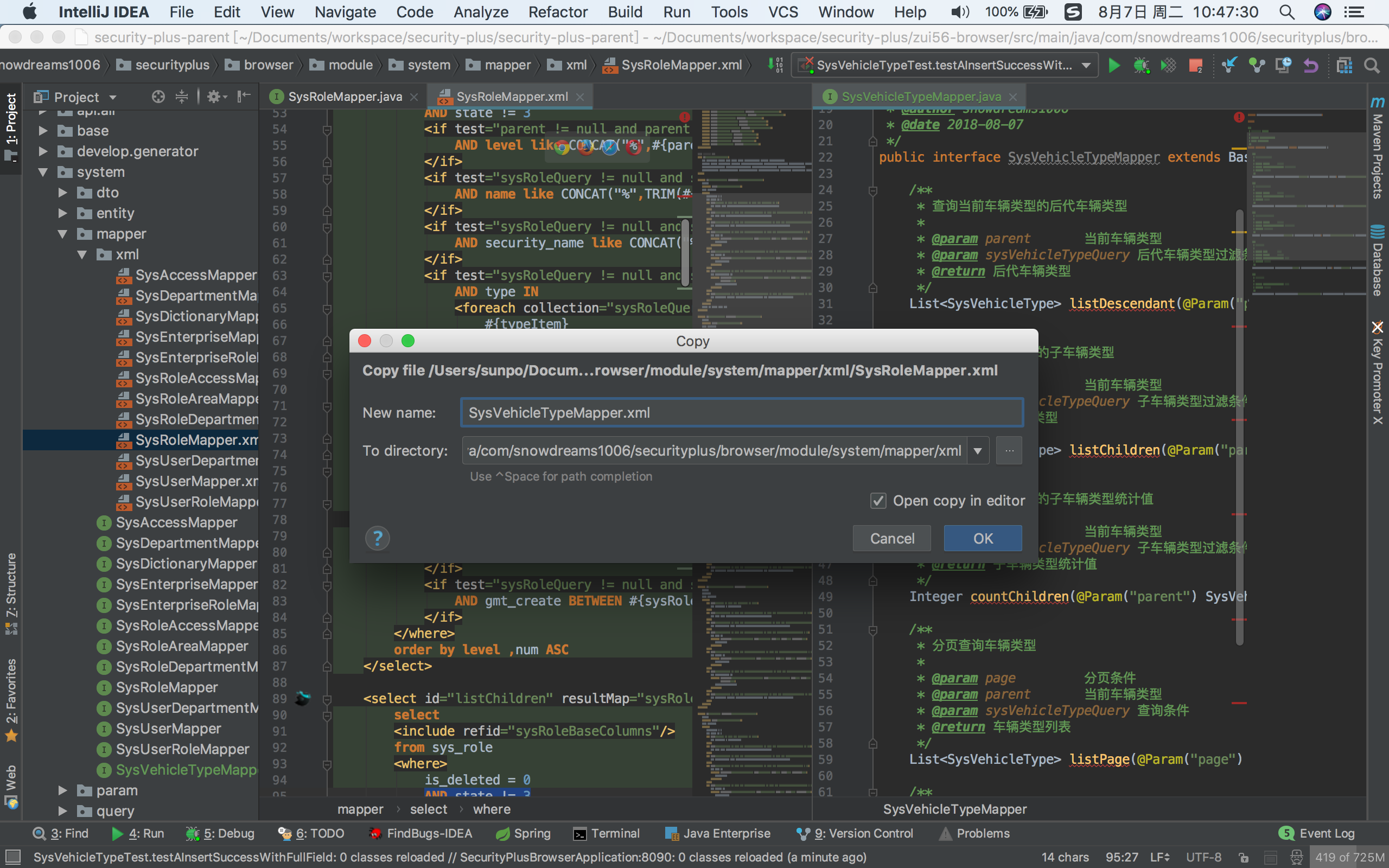Edit the New name field
Image resolution: width=1389 pixels, height=868 pixels.
point(742,413)
